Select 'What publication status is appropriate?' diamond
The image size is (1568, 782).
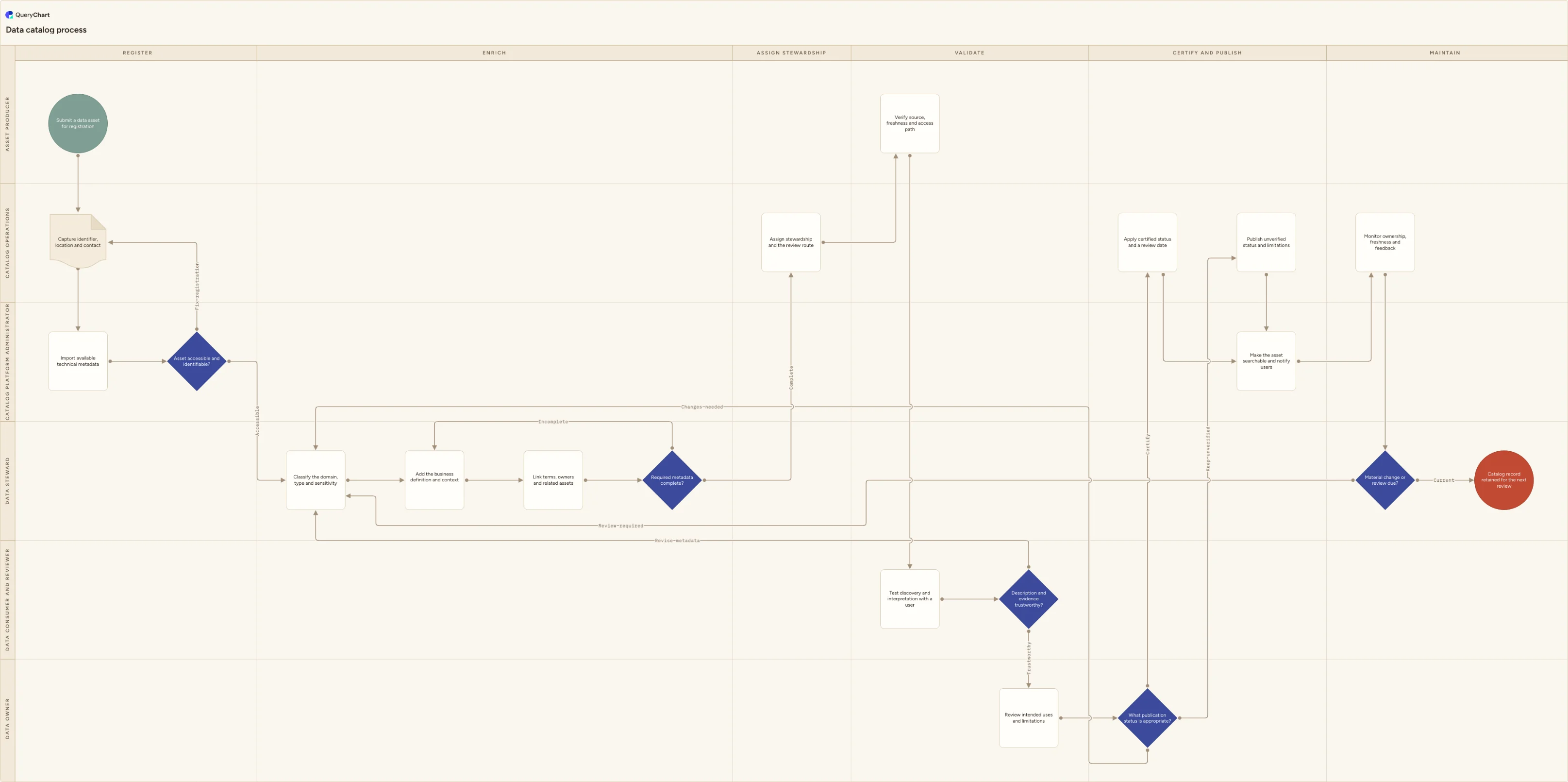(1148, 718)
